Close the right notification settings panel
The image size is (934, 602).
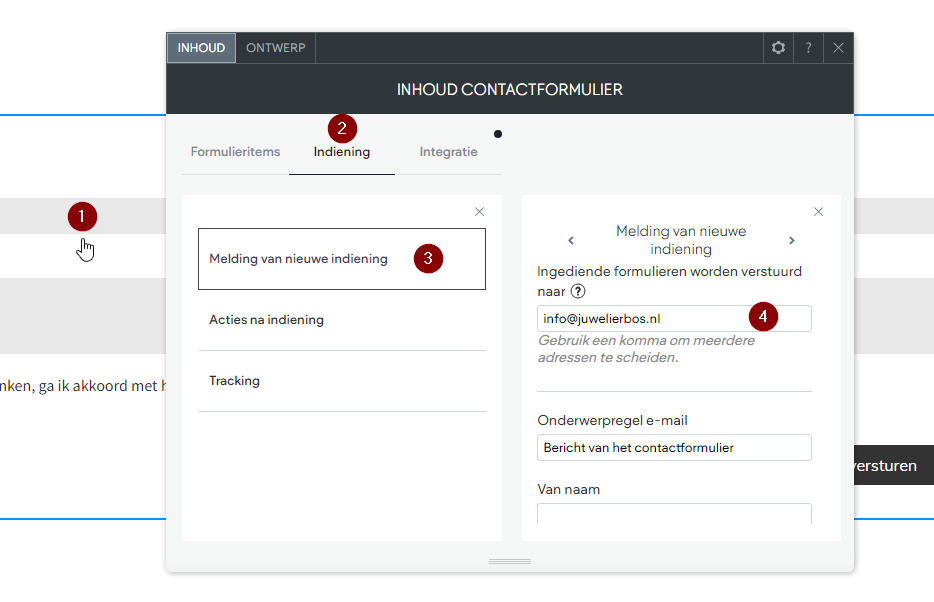(x=818, y=211)
